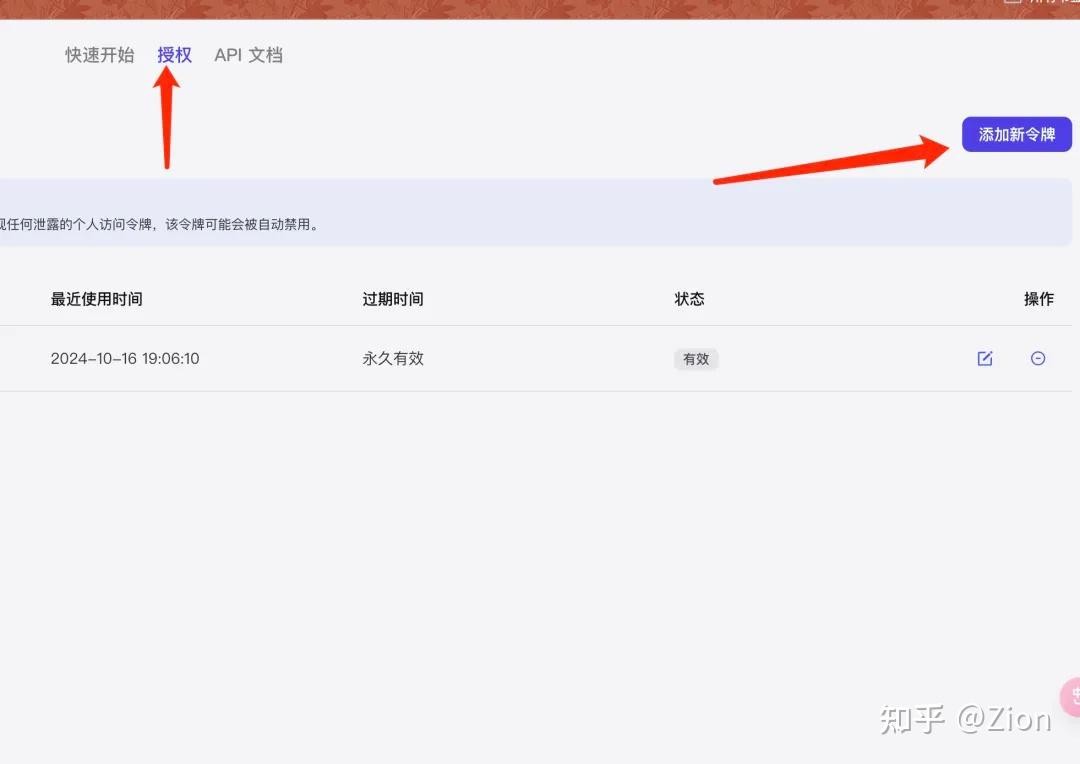The image size is (1080, 764).
Task: Click the 有效 status badge
Action: [x=696, y=358]
